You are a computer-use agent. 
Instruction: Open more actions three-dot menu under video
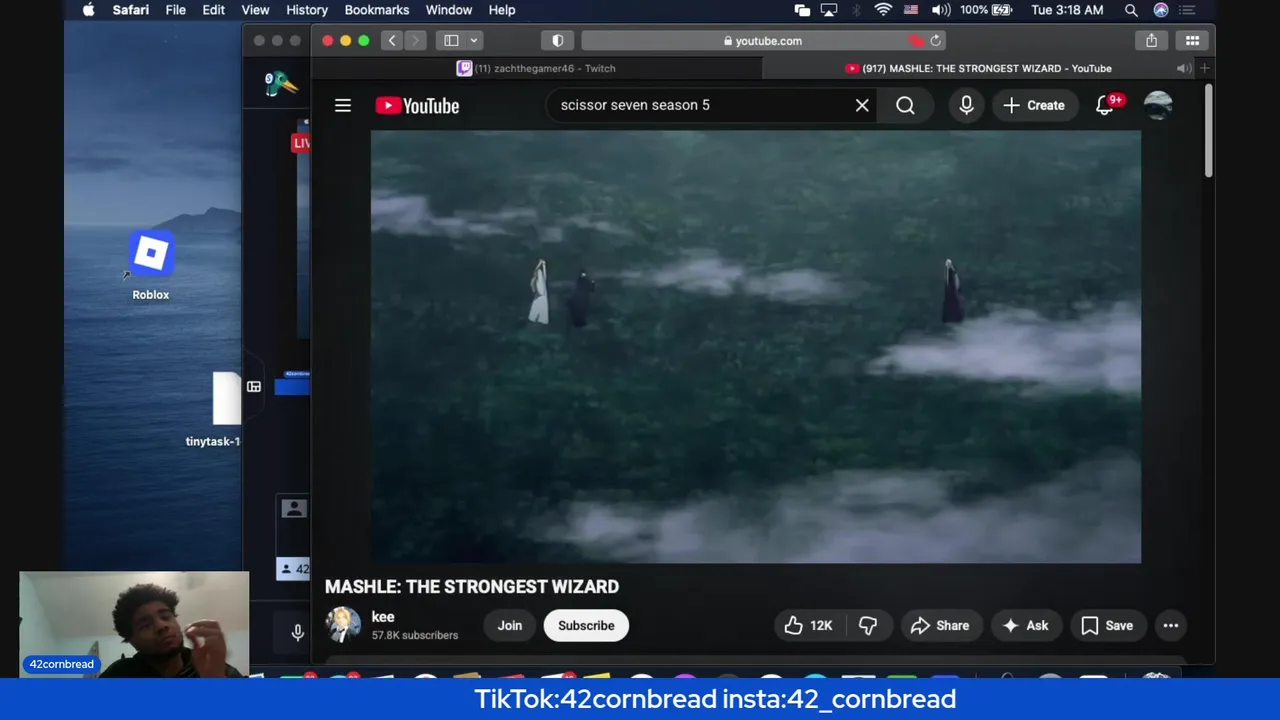point(1171,625)
